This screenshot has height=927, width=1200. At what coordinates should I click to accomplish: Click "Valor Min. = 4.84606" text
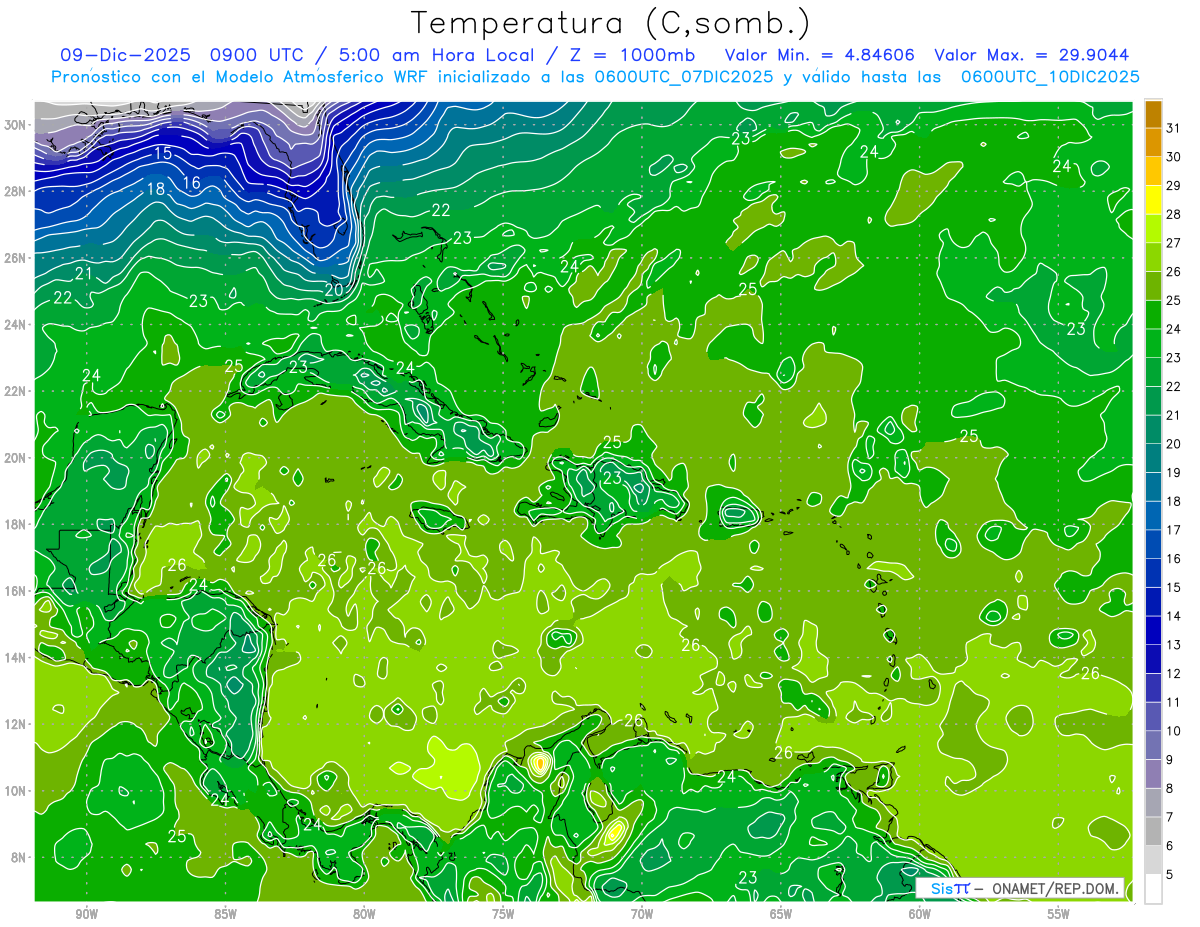(819, 55)
